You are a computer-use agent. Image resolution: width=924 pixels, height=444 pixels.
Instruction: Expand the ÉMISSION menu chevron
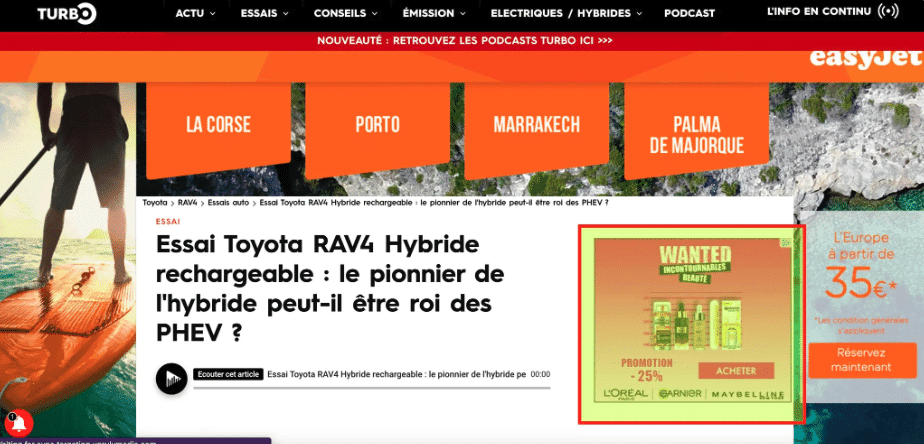pyautogui.click(x=463, y=13)
